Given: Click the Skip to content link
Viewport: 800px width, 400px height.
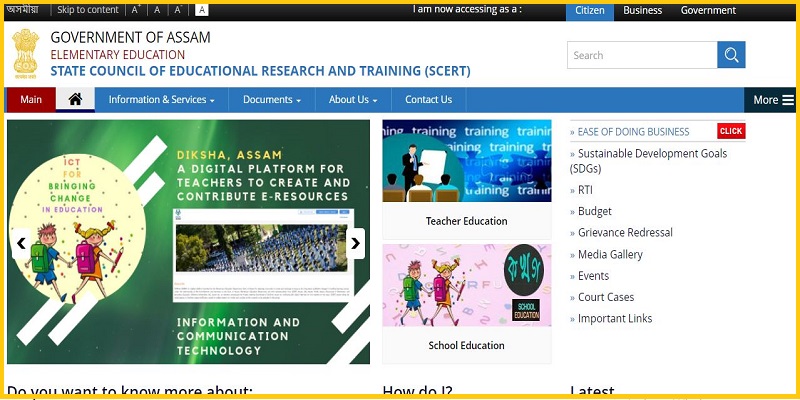Looking at the screenshot, I should tap(88, 10).
